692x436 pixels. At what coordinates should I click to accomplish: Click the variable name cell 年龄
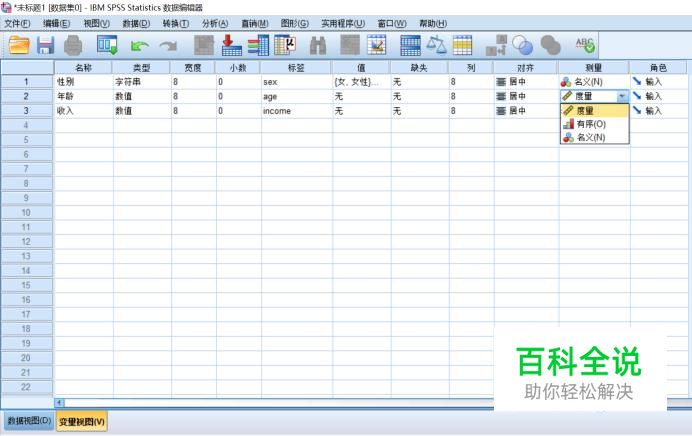(84, 96)
